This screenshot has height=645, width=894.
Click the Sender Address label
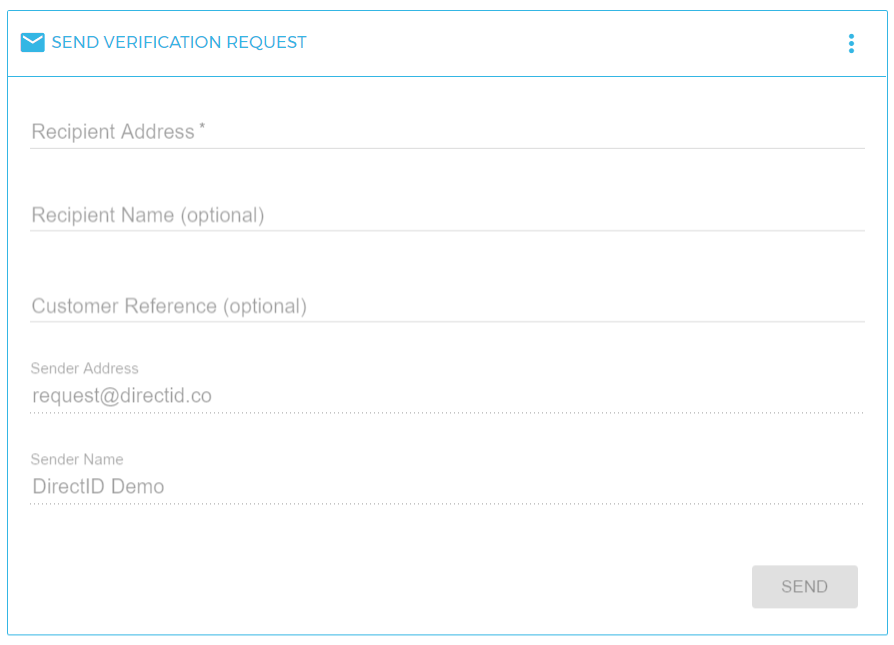coord(84,368)
